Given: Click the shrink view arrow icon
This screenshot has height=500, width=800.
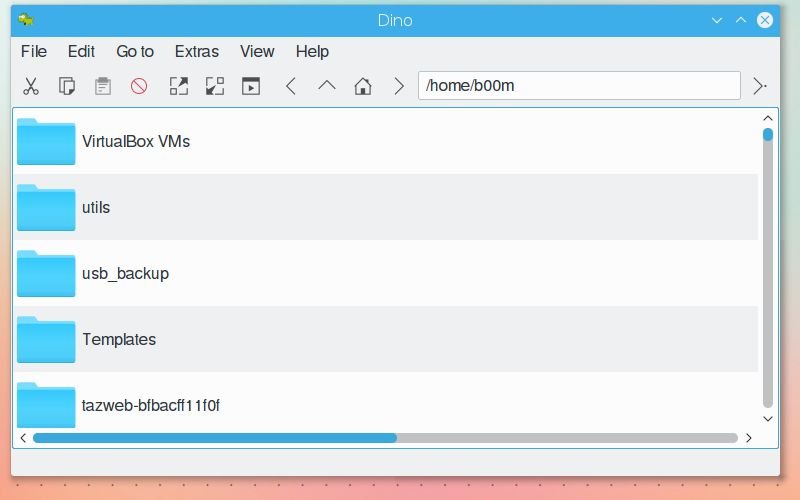Looking at the screenshot, I should 215,86.
